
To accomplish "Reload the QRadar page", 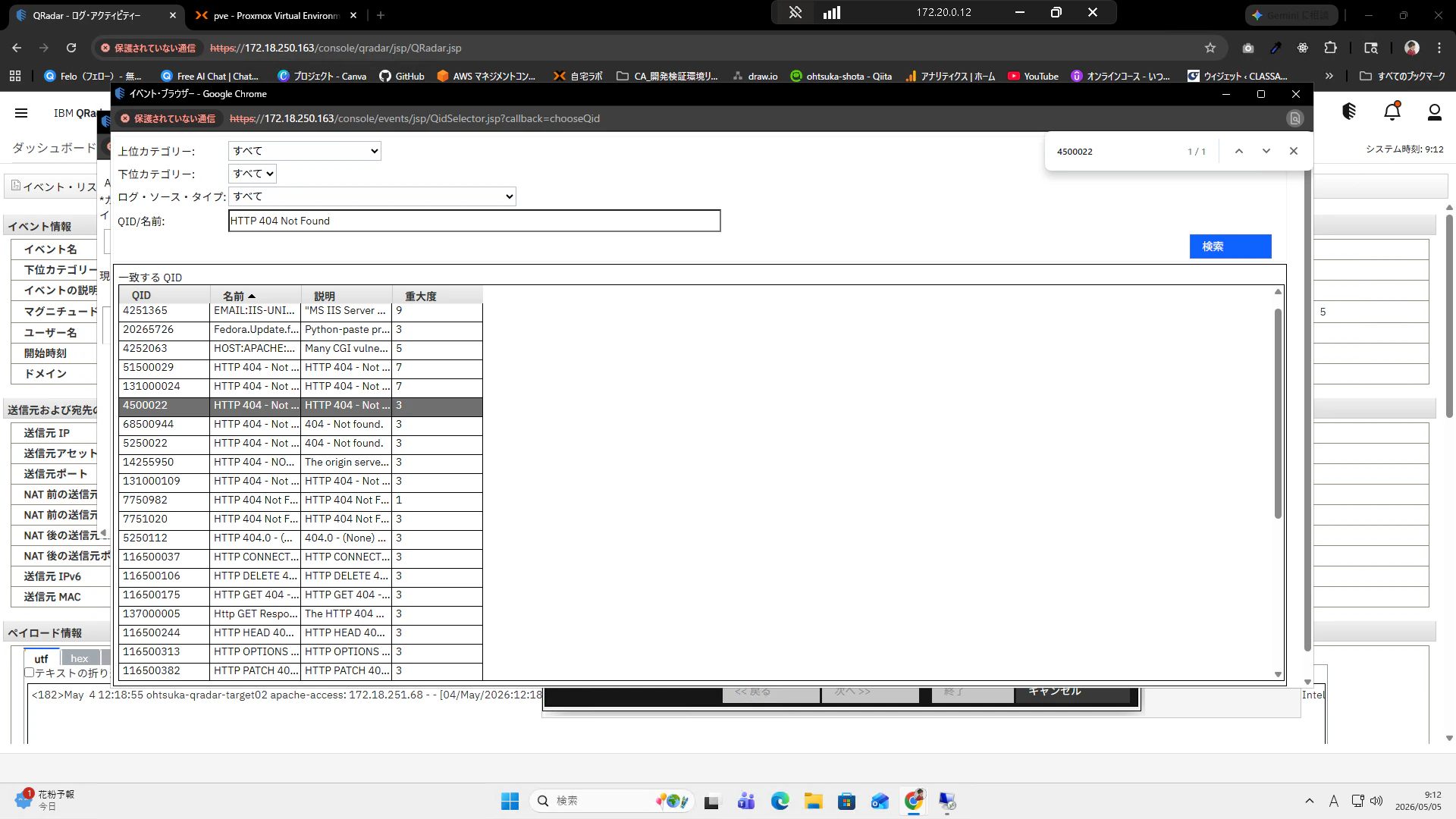I will pos(71,48).
